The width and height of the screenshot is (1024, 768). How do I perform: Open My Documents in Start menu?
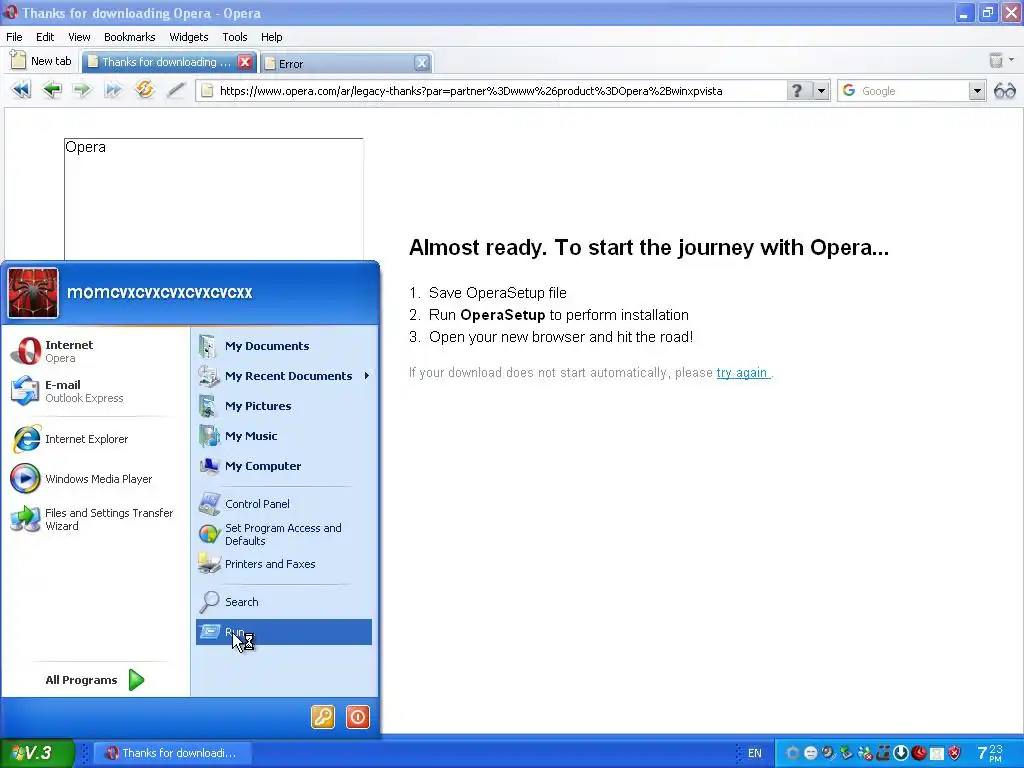(284, 345)
